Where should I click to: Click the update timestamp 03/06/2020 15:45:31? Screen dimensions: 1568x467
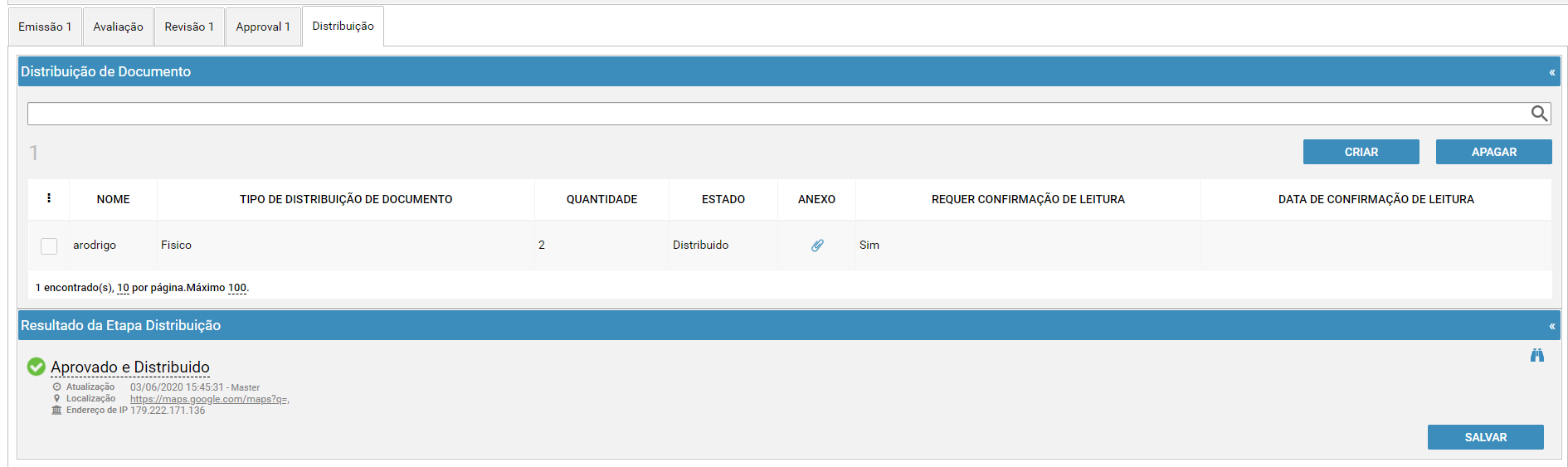tap(177, 387)
